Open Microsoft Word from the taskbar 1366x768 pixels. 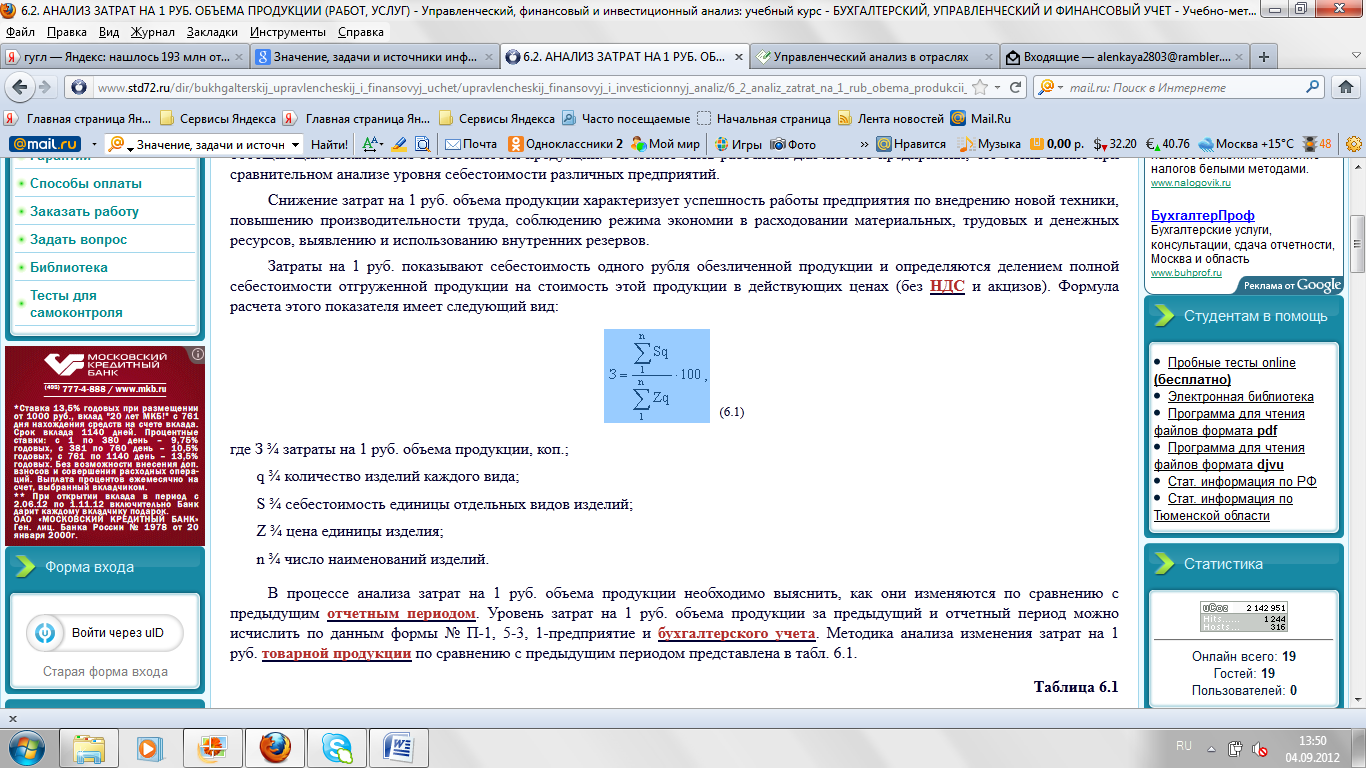click(x=400, y=746)
